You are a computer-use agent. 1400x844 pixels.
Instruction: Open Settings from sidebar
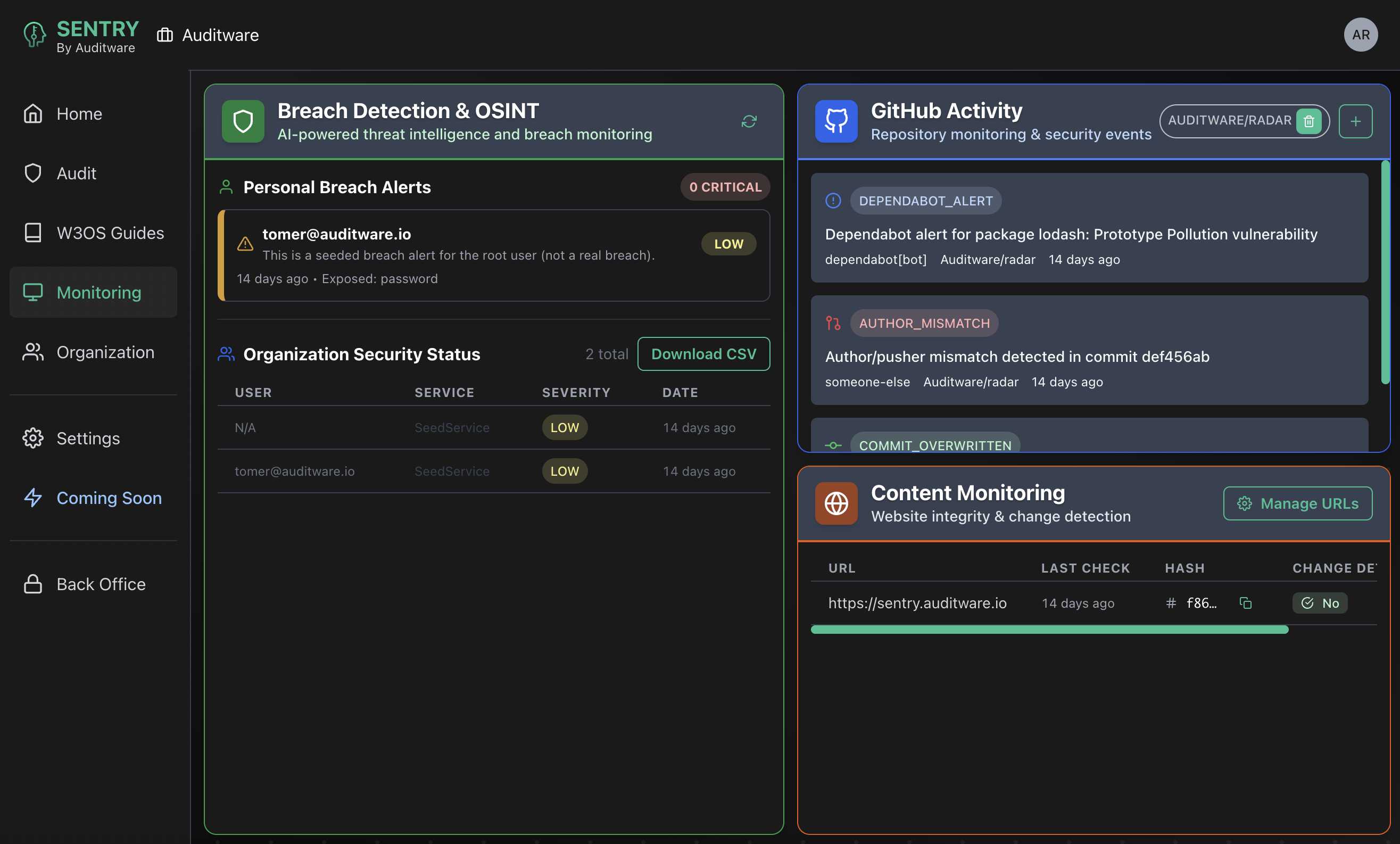point(93,438)
